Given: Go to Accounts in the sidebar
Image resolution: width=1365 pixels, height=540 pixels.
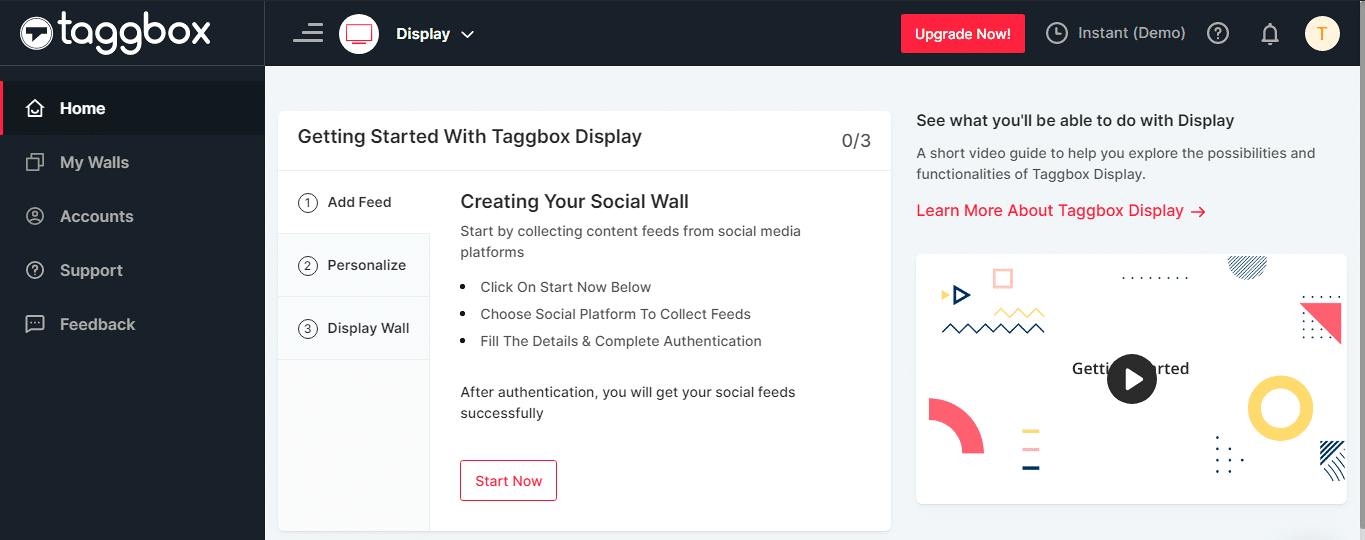Looking at the screenshot, I should point(96,216).
